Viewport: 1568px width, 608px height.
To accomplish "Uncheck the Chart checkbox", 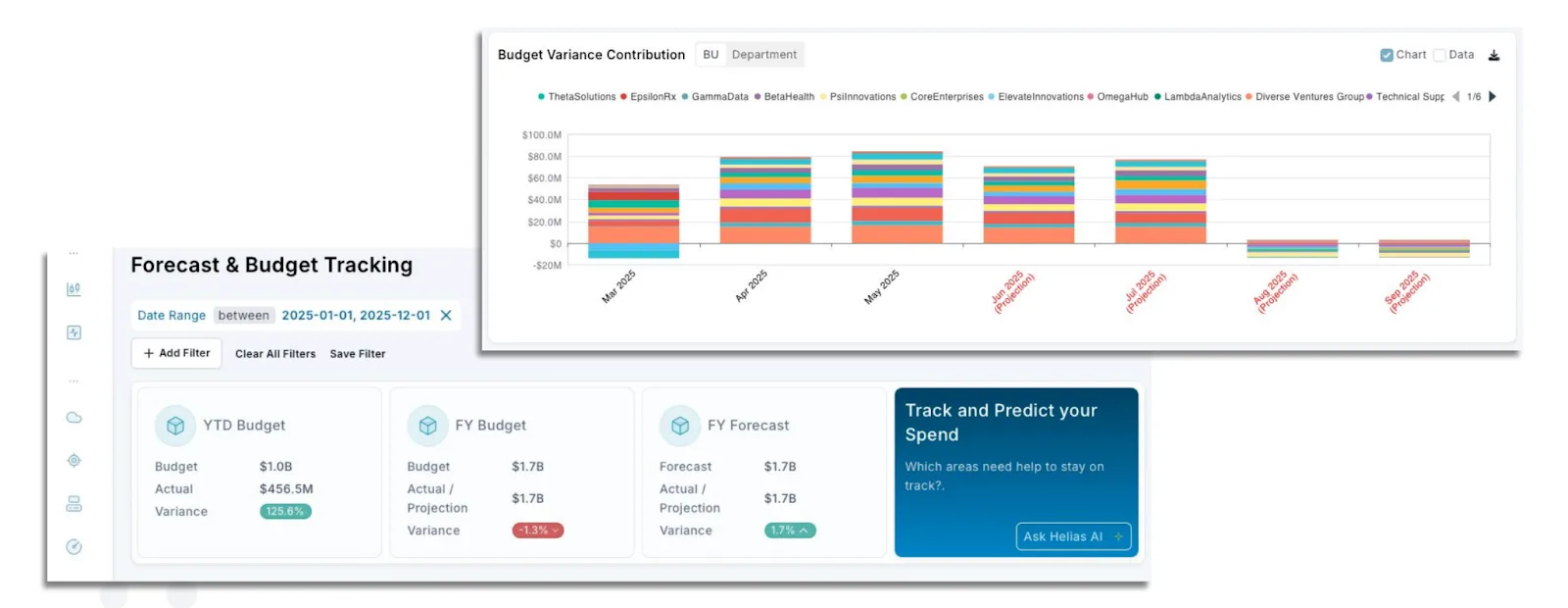I will click(x=1387, y=55).
